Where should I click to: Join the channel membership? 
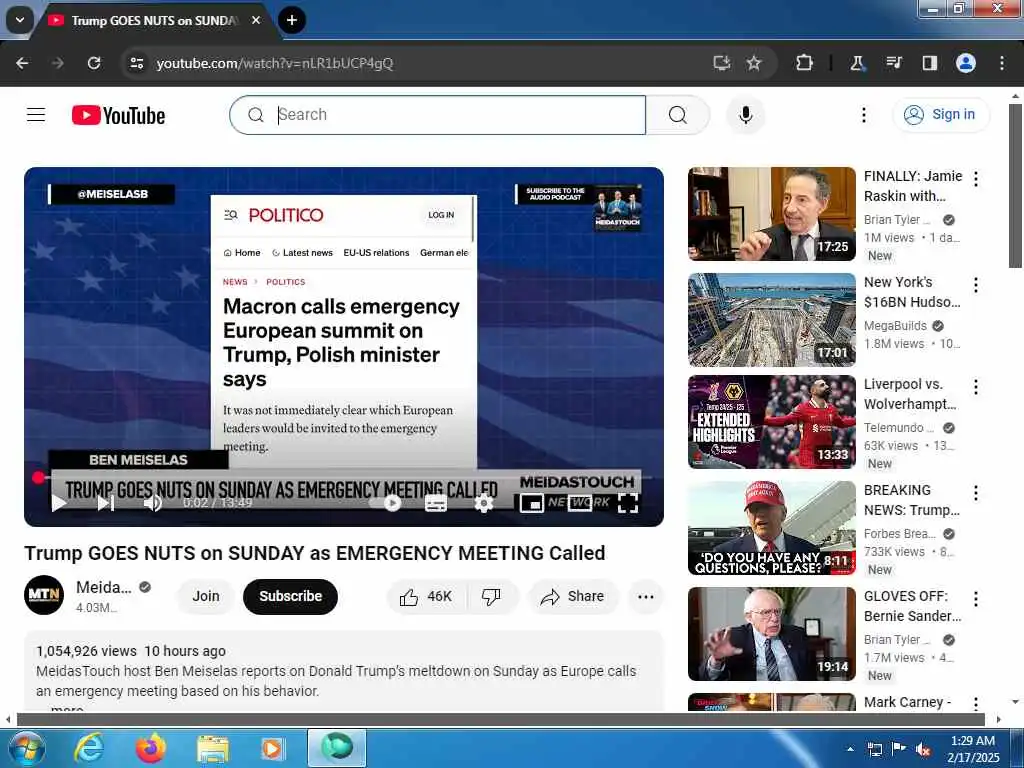click(x=206, y=596)
